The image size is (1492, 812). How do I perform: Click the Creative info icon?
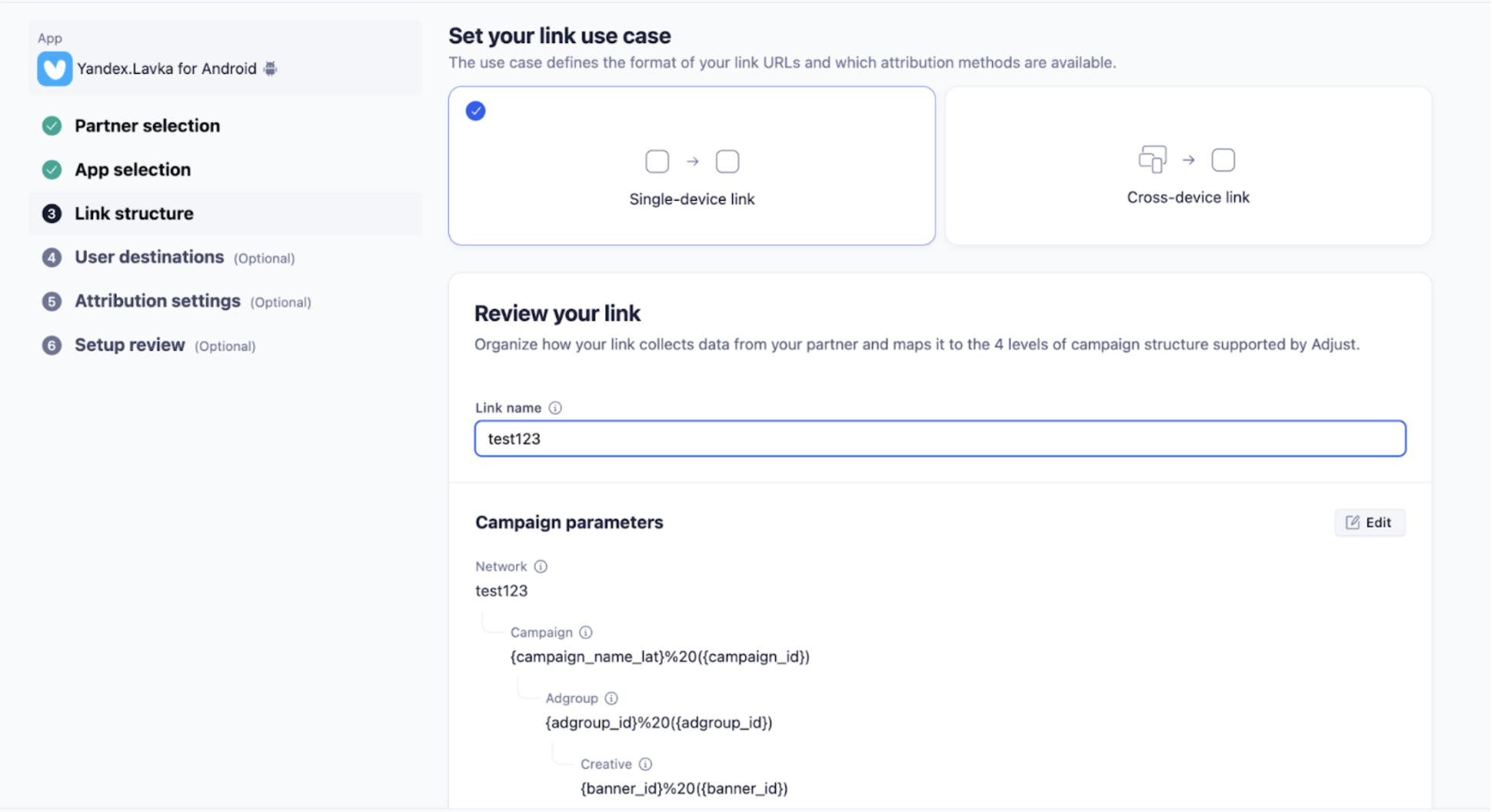pyautogui.click(x=645, y=764)
